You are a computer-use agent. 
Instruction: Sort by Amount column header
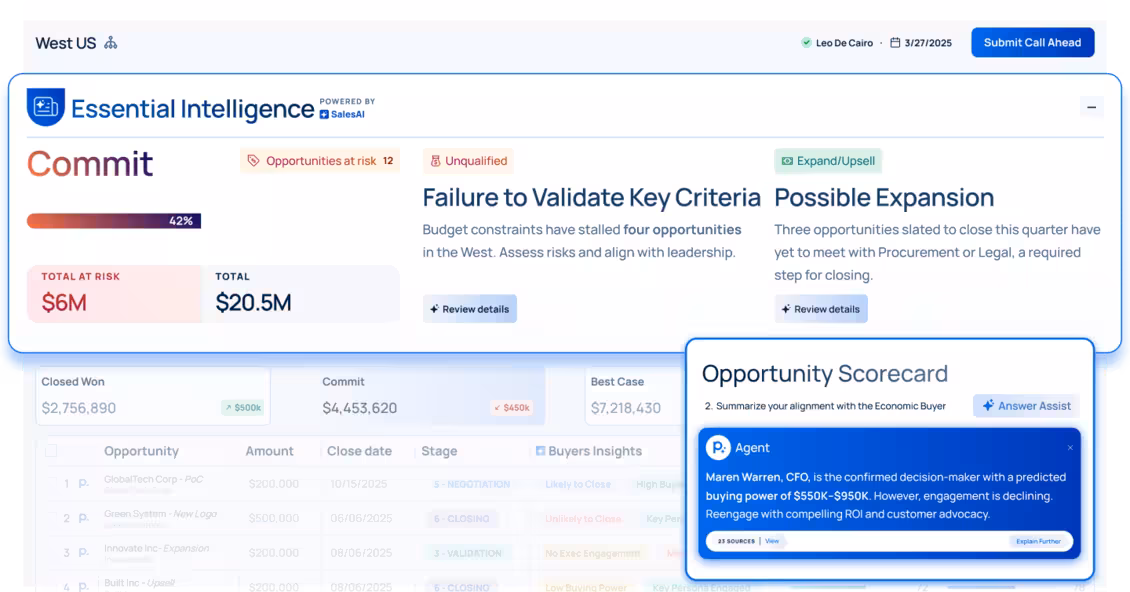[270, 451]
